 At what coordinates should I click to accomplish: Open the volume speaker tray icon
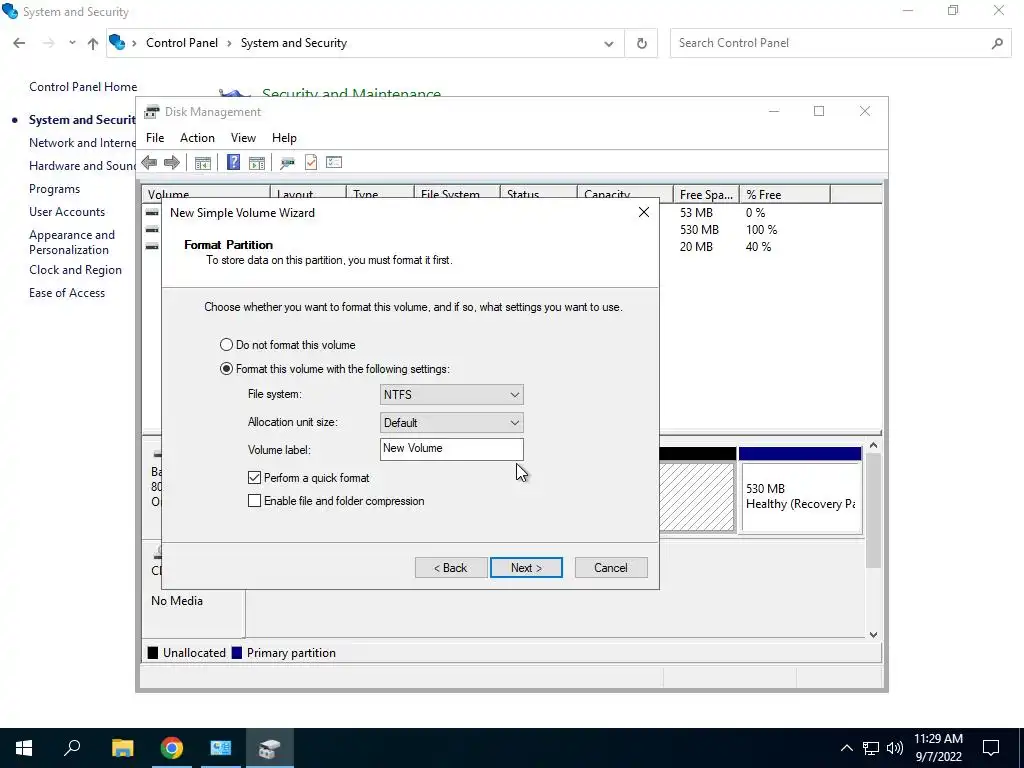tap(895, 748)
